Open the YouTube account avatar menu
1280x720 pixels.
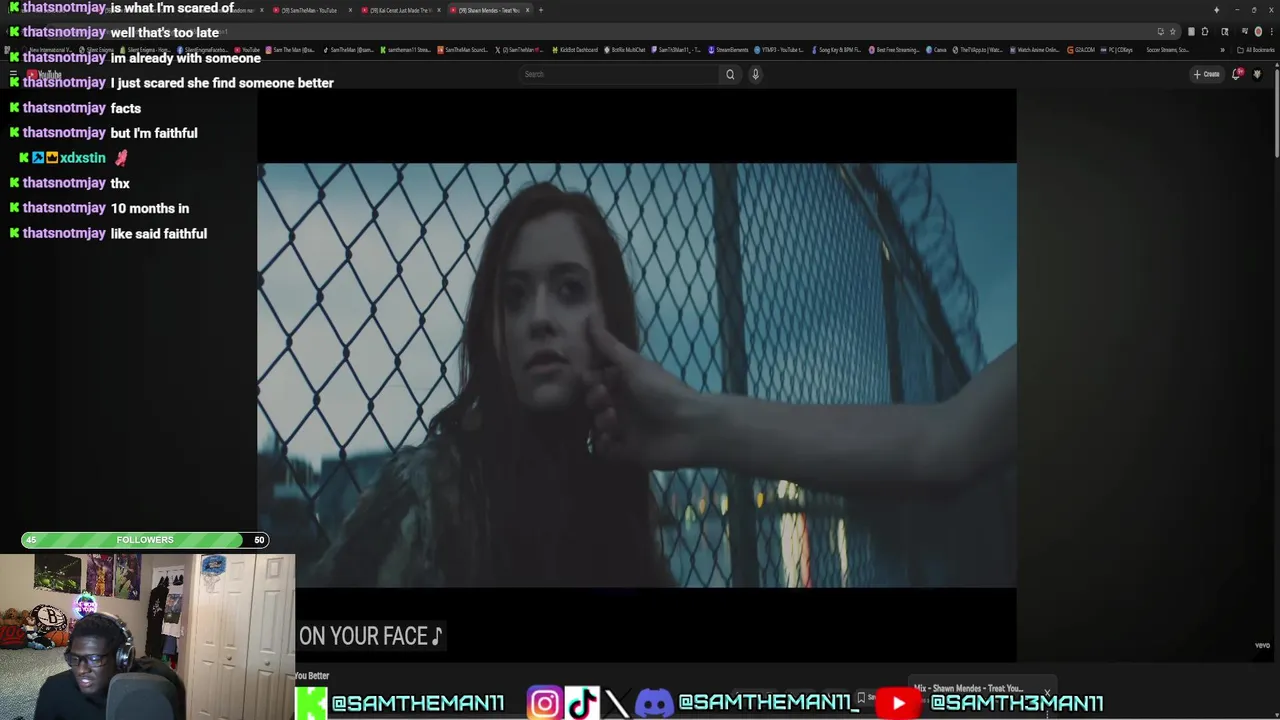tap(1257, 74)
